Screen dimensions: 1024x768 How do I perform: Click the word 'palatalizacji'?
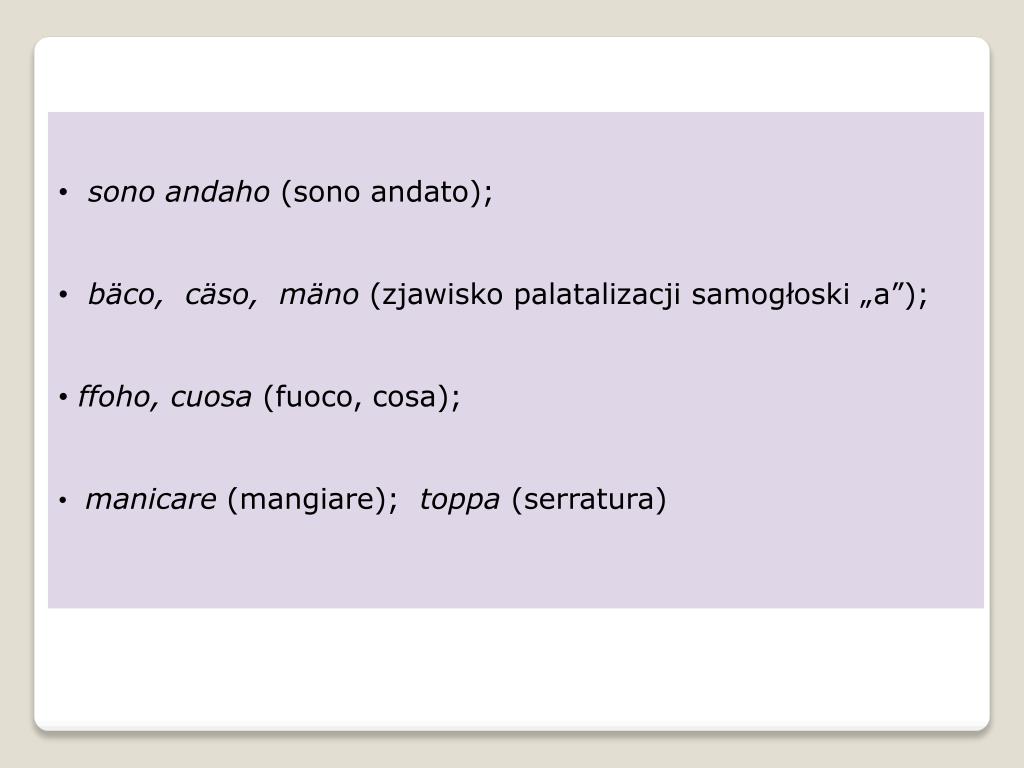coord(597,295)
